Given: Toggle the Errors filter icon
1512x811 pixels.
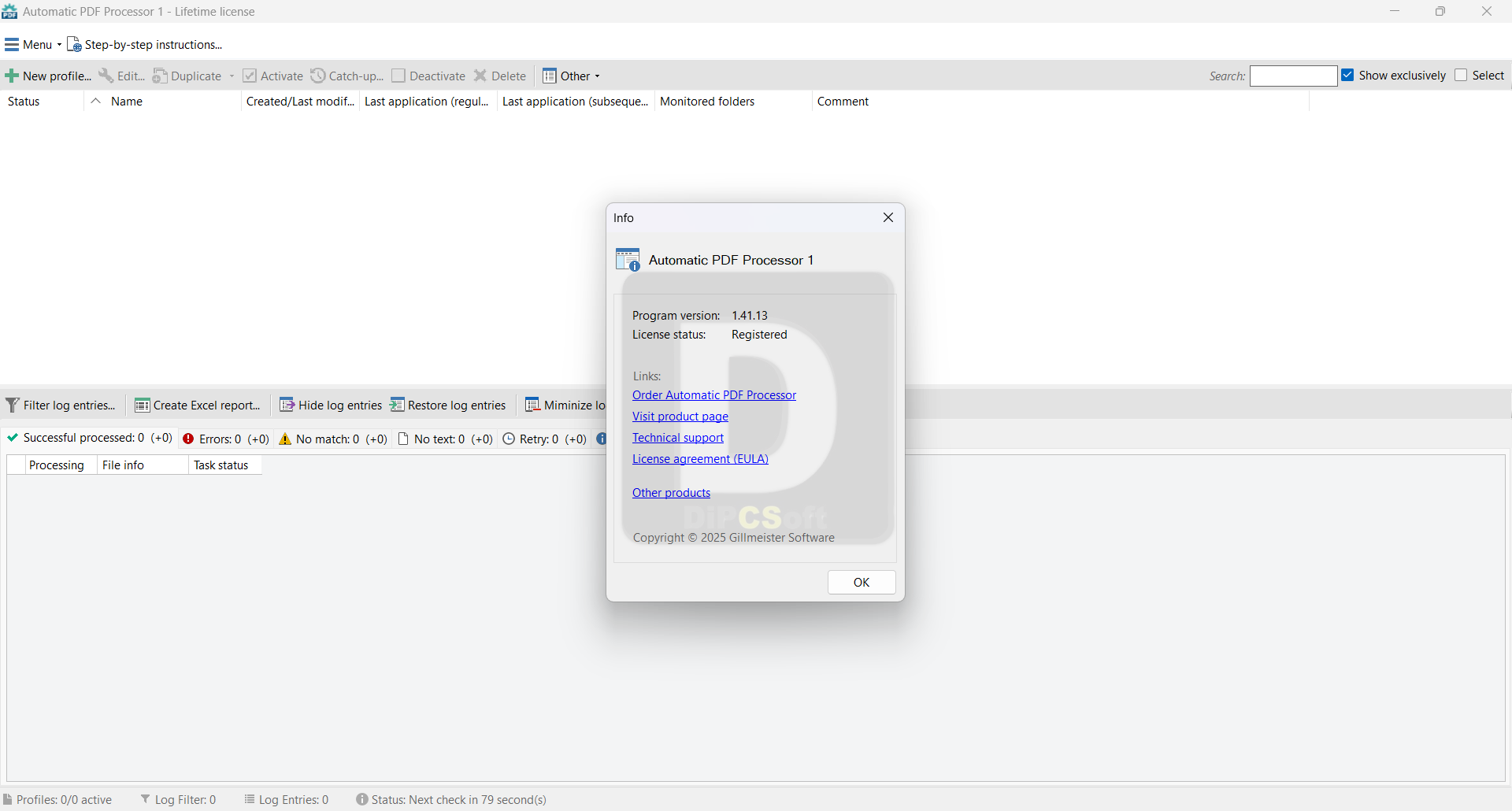Looking at the screenshot, I should click(189, 439).
